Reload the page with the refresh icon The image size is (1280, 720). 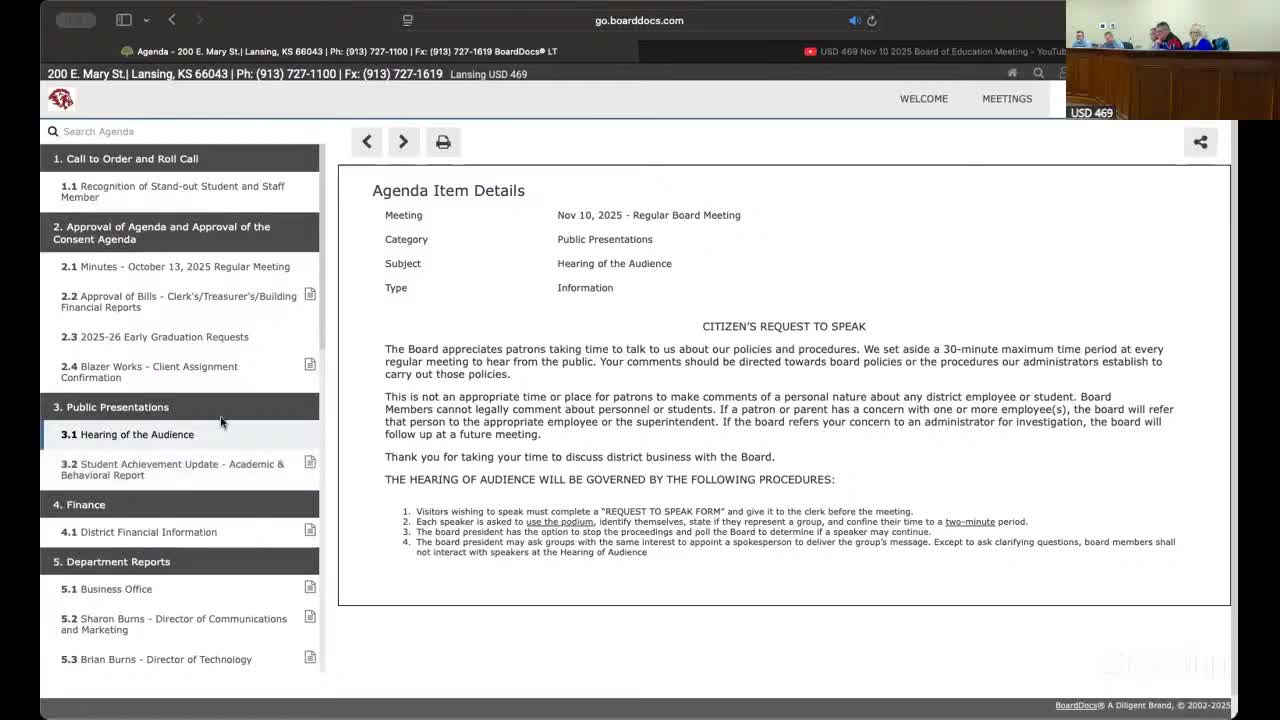point(872,20)
